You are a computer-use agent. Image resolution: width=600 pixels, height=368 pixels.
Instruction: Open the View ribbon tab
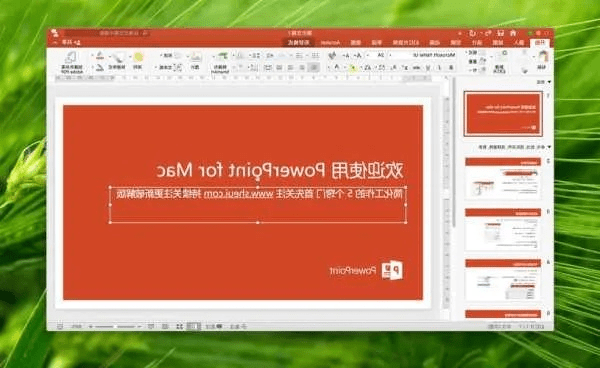(x=356, y=42)
